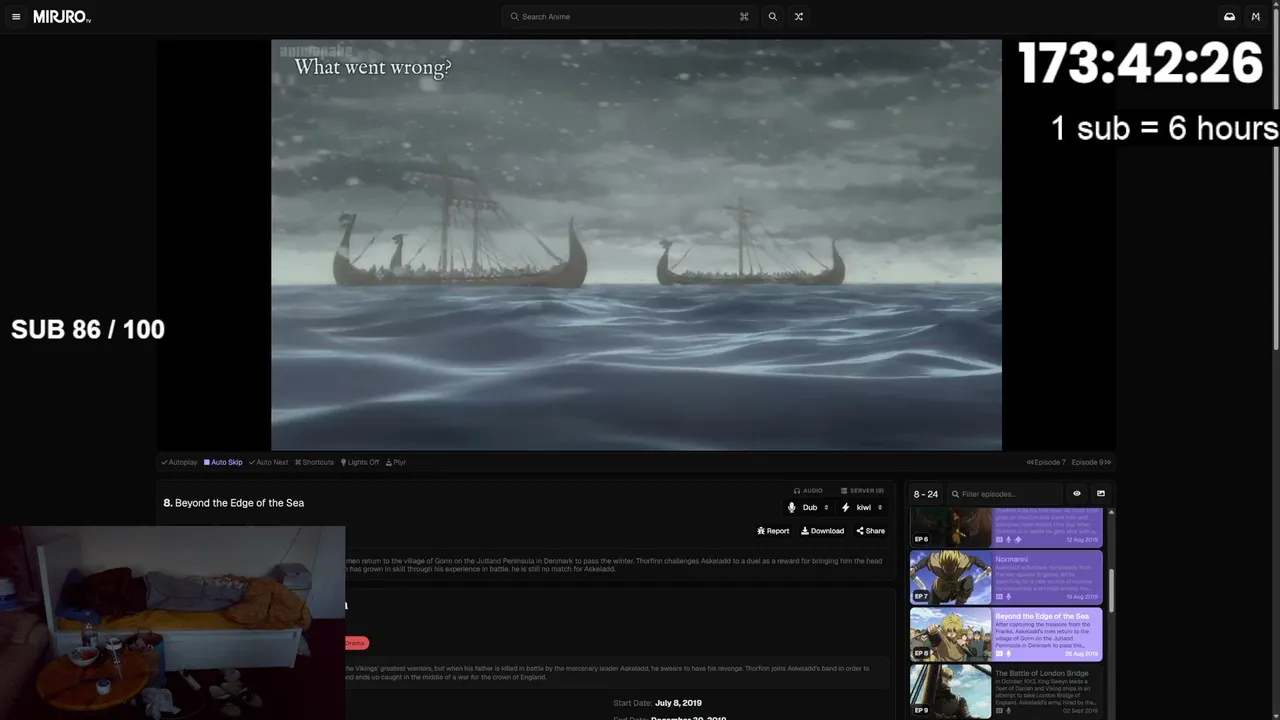
Task: Click the video player to pause
Action: coord(636,245)
